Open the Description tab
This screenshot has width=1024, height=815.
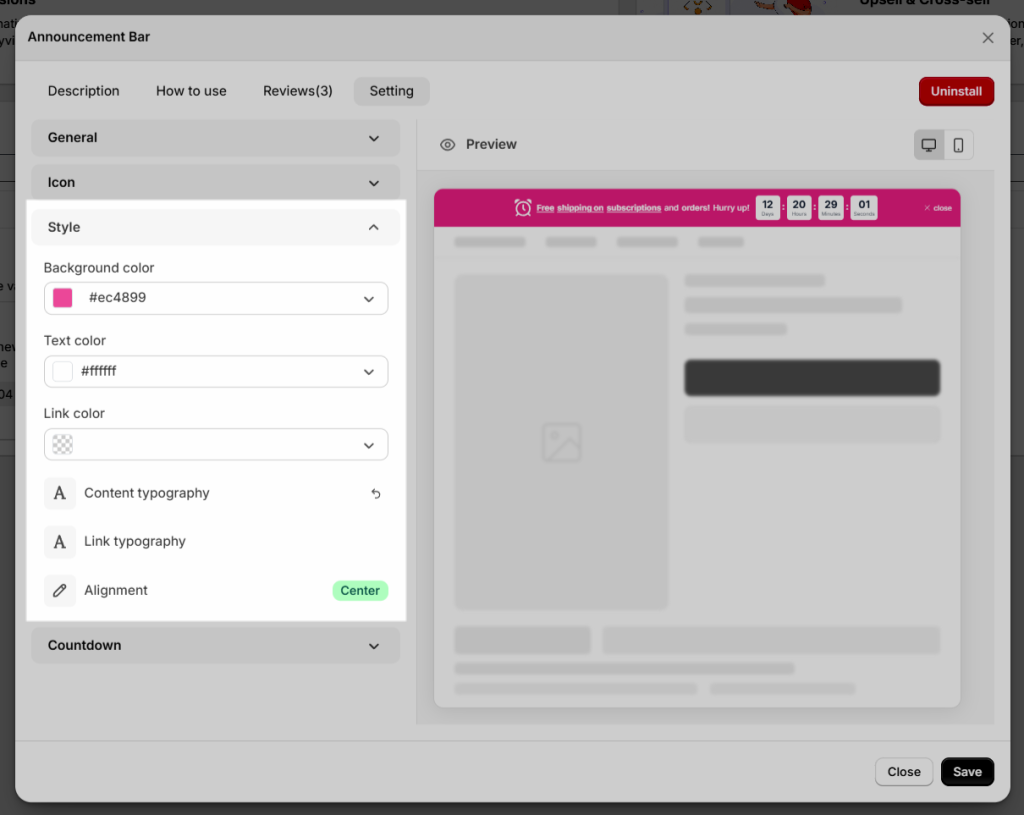point(84,91)
